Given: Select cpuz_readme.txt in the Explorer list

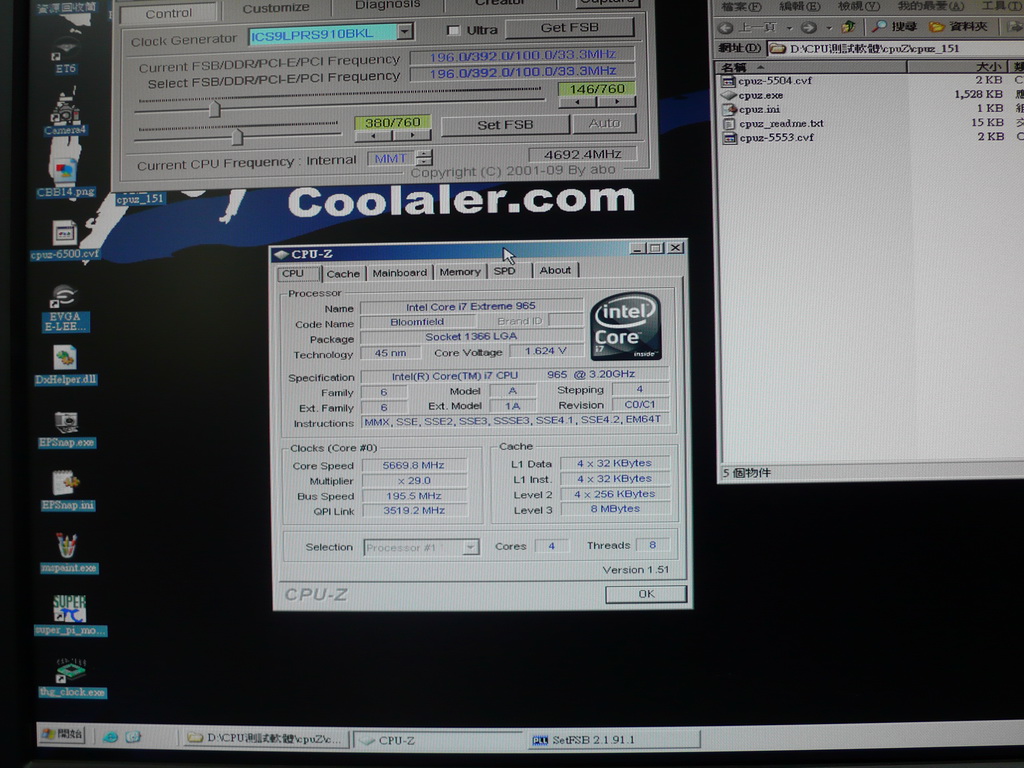Looking at the screenshot, I should click(x=773, y=123).
